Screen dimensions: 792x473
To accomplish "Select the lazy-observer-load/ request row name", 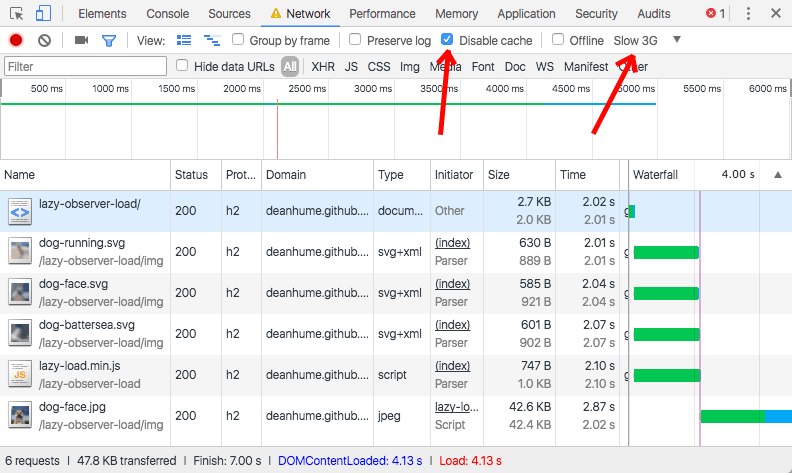I will coord(90,204).
